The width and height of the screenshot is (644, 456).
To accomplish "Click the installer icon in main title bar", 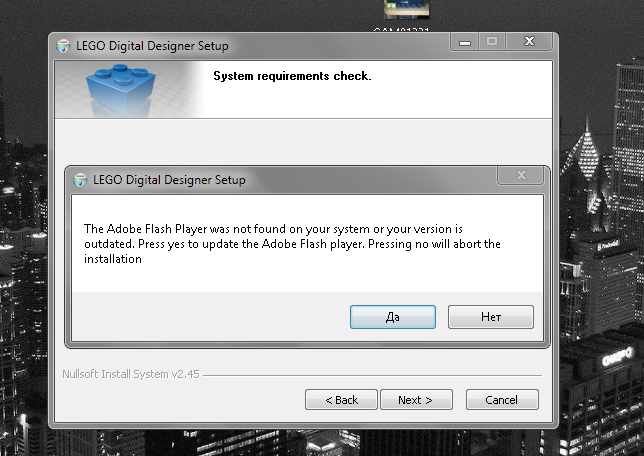I will coord(63,46).
